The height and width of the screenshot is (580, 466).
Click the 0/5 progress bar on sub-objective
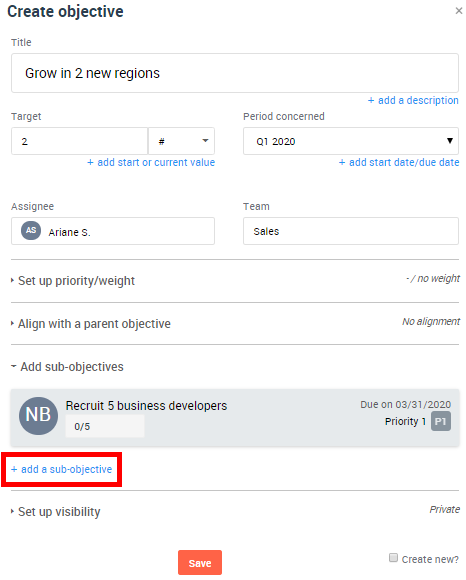click(105, 426)
